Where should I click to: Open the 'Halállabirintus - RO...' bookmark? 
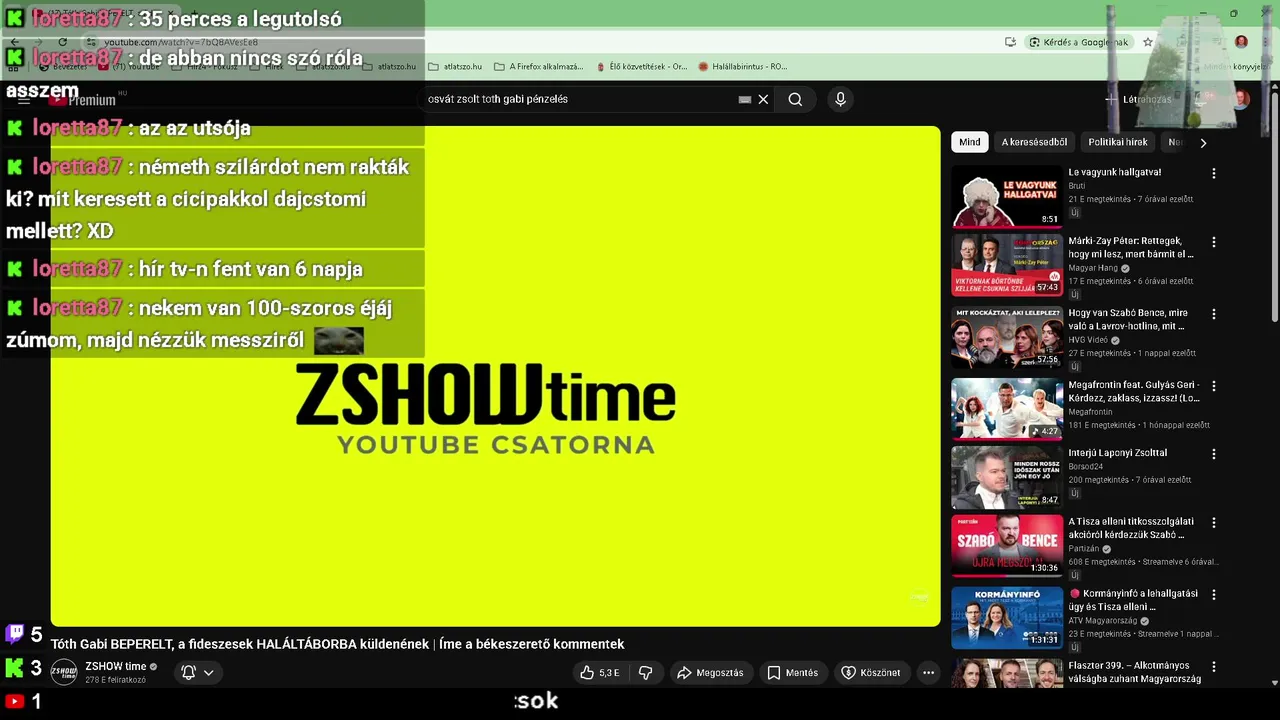tap(743, 67)
